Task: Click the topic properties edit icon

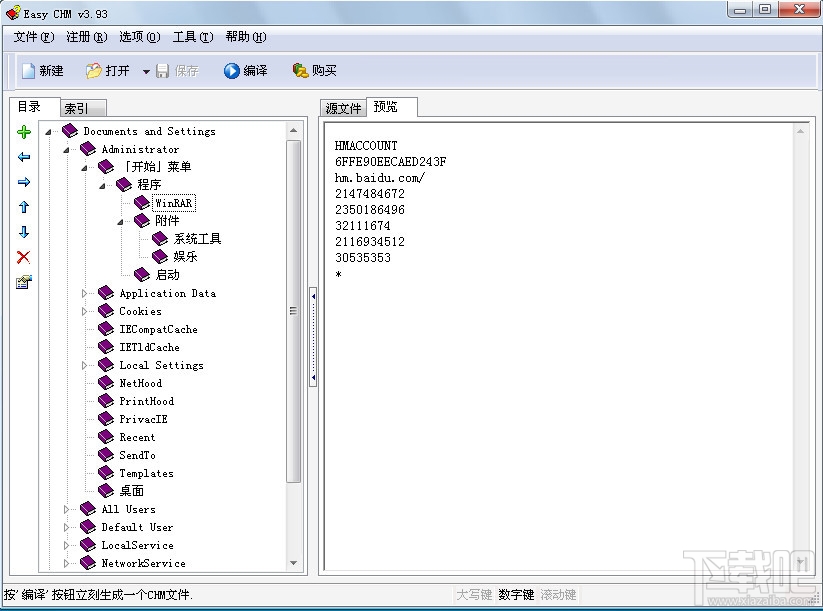Action: (22, 282)
